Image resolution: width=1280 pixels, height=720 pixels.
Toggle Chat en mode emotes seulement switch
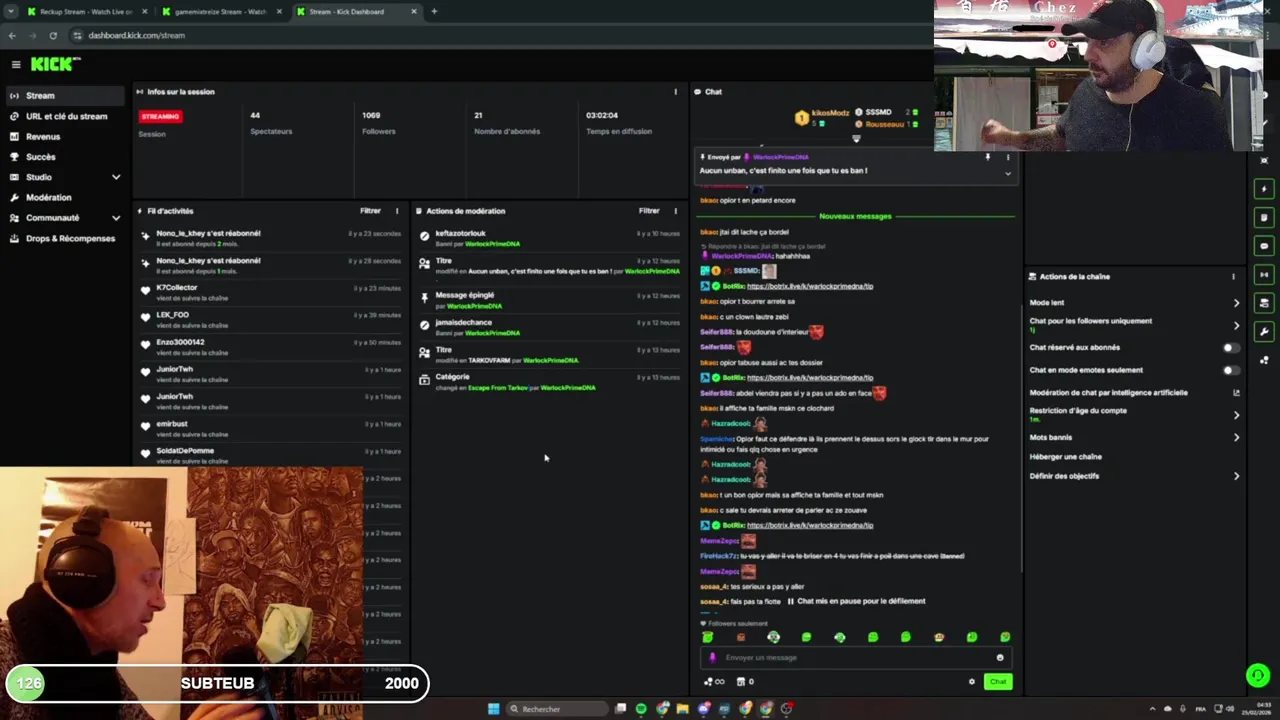(1231, 370)
